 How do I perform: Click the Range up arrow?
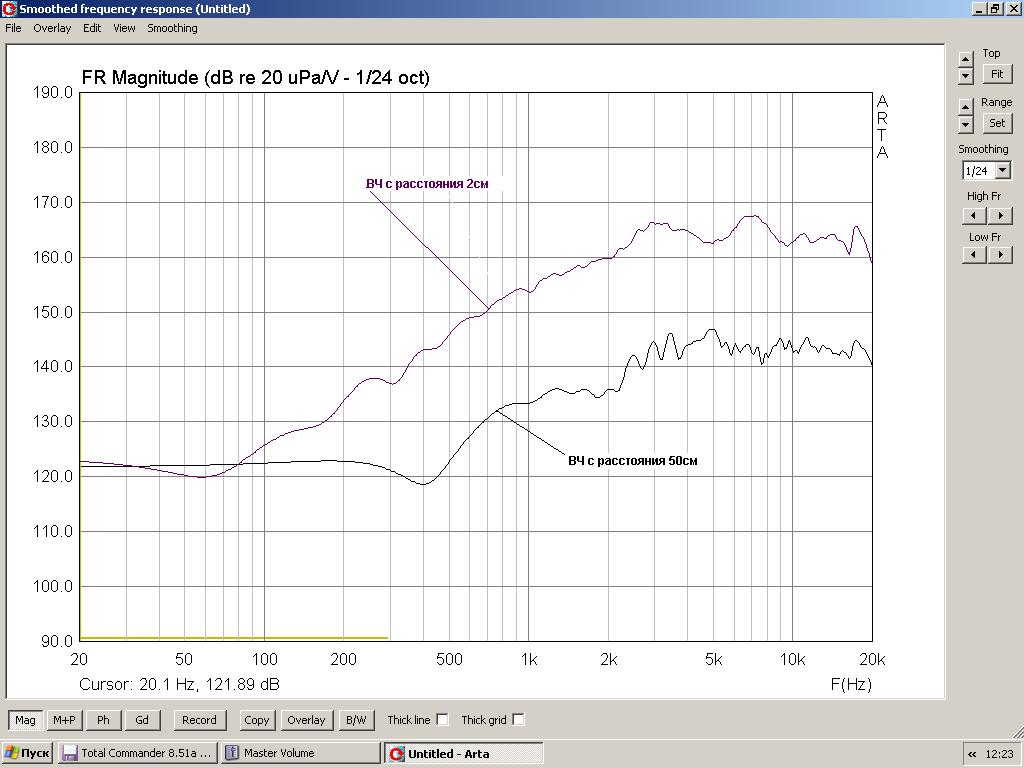(x=966, y=106)
